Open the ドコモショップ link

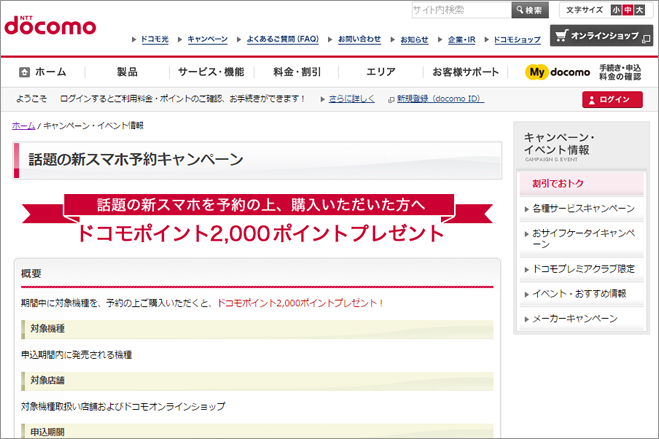tap(517, 39)
